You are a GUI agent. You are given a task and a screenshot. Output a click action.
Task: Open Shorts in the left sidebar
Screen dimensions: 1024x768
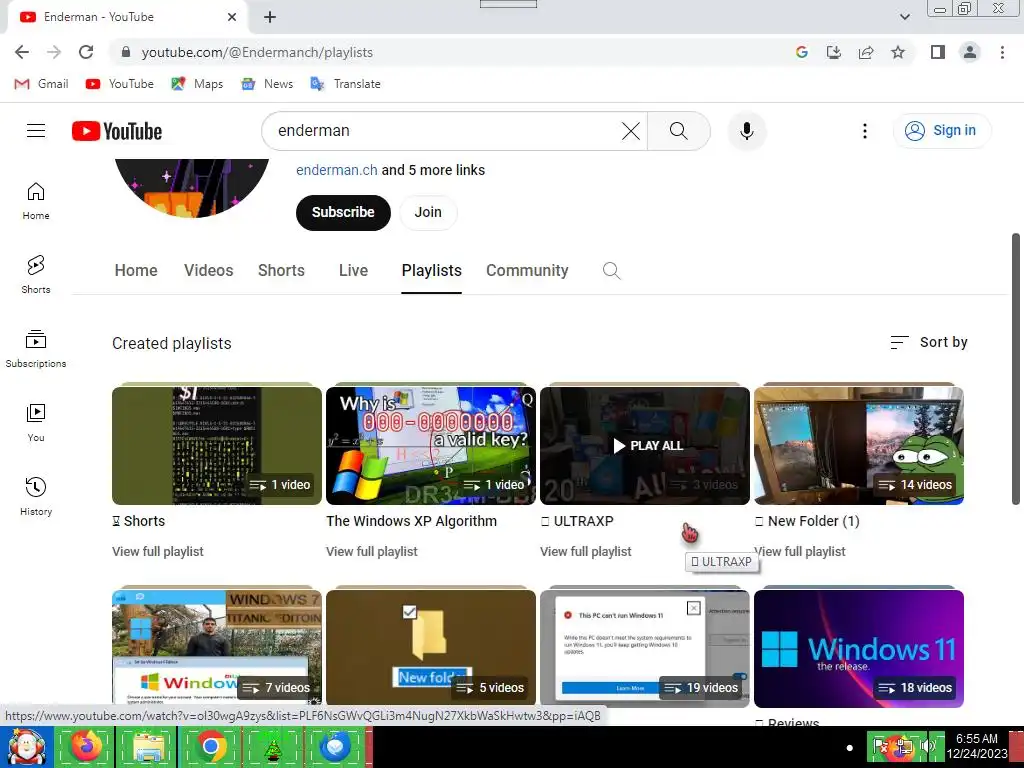point(36,275)
